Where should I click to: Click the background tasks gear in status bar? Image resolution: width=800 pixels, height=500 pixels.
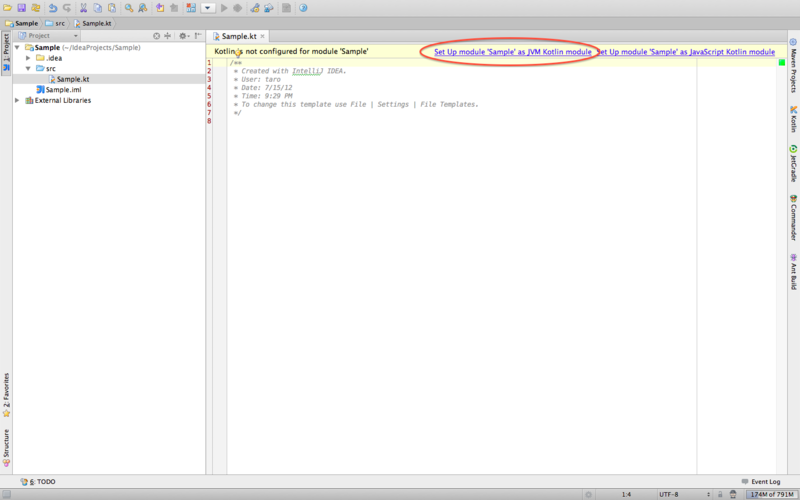tap(588, 494)
